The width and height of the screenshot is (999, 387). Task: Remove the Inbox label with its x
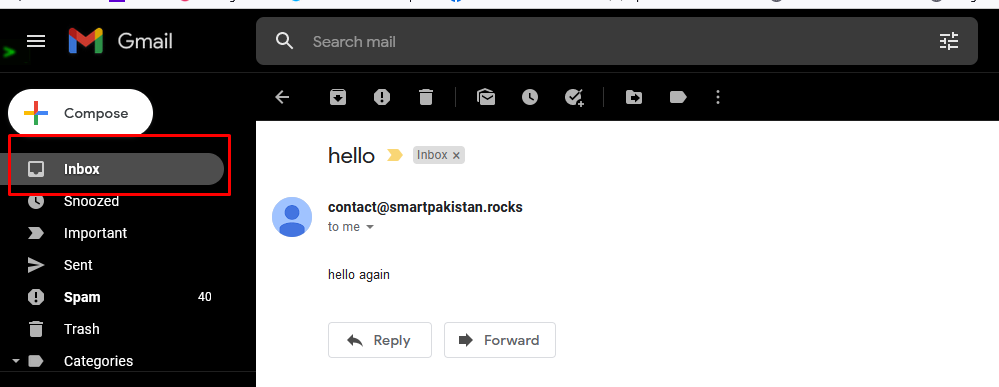[456, 156]
